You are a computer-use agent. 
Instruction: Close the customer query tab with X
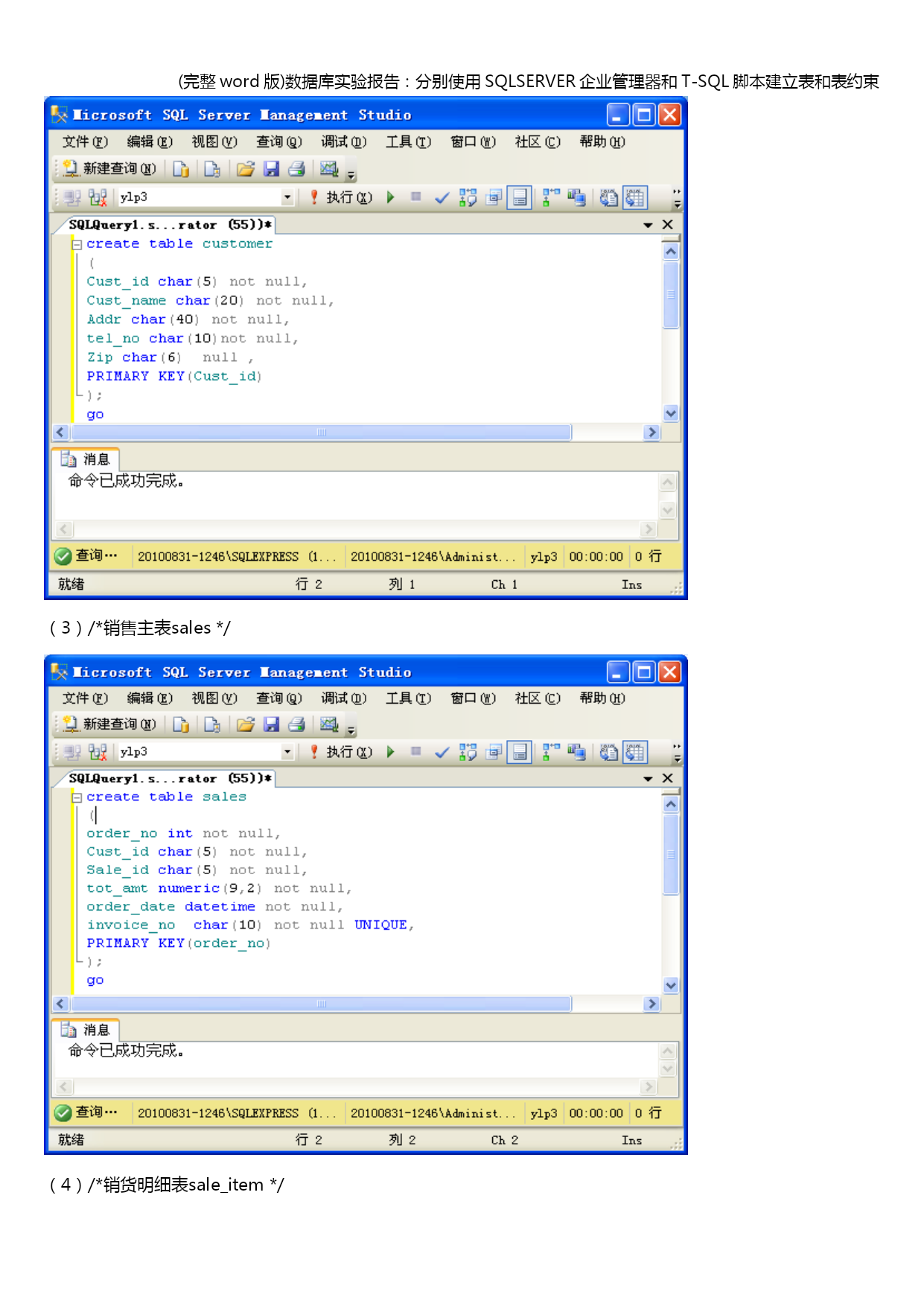(668, 224)
